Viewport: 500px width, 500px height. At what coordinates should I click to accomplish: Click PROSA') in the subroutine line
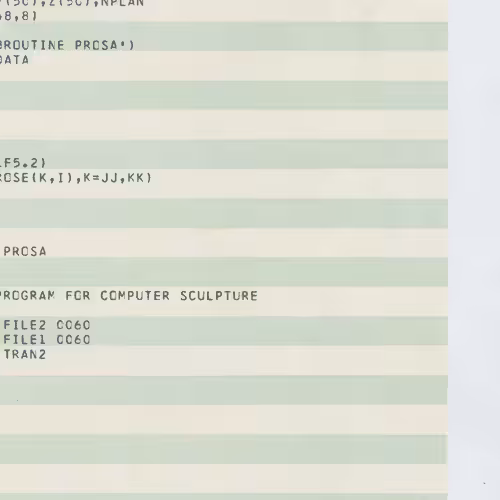[x=105, y=45]
